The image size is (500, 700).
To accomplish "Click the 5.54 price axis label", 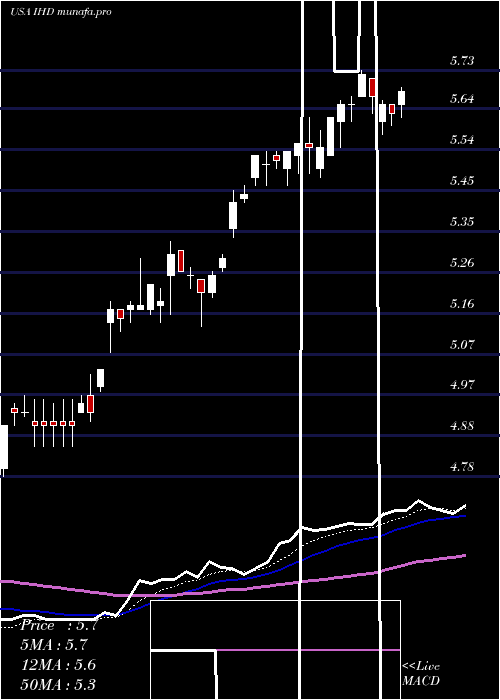I will pos(462,140).
